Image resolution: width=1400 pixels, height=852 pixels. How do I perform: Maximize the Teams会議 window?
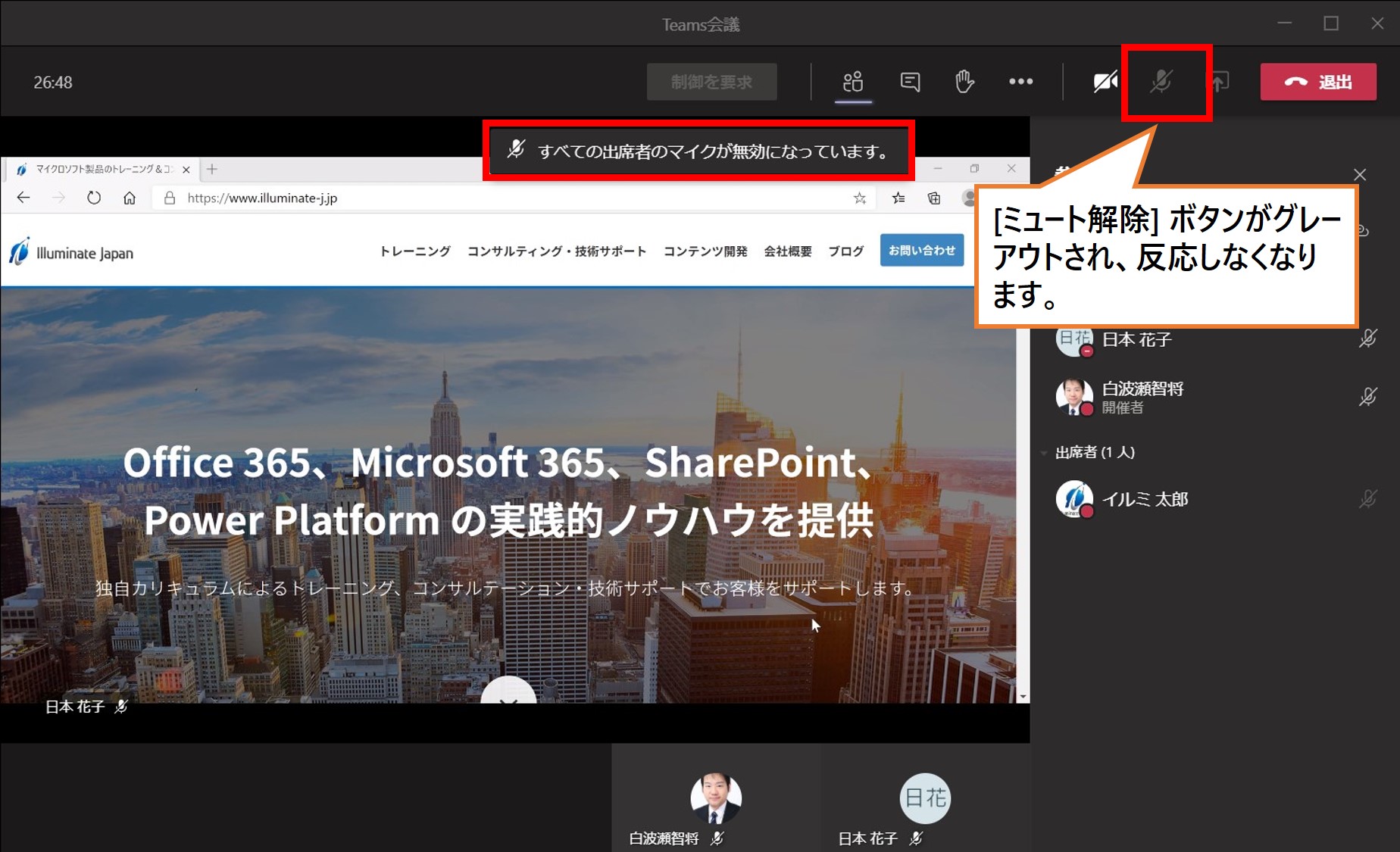[x=1331, y=23]
